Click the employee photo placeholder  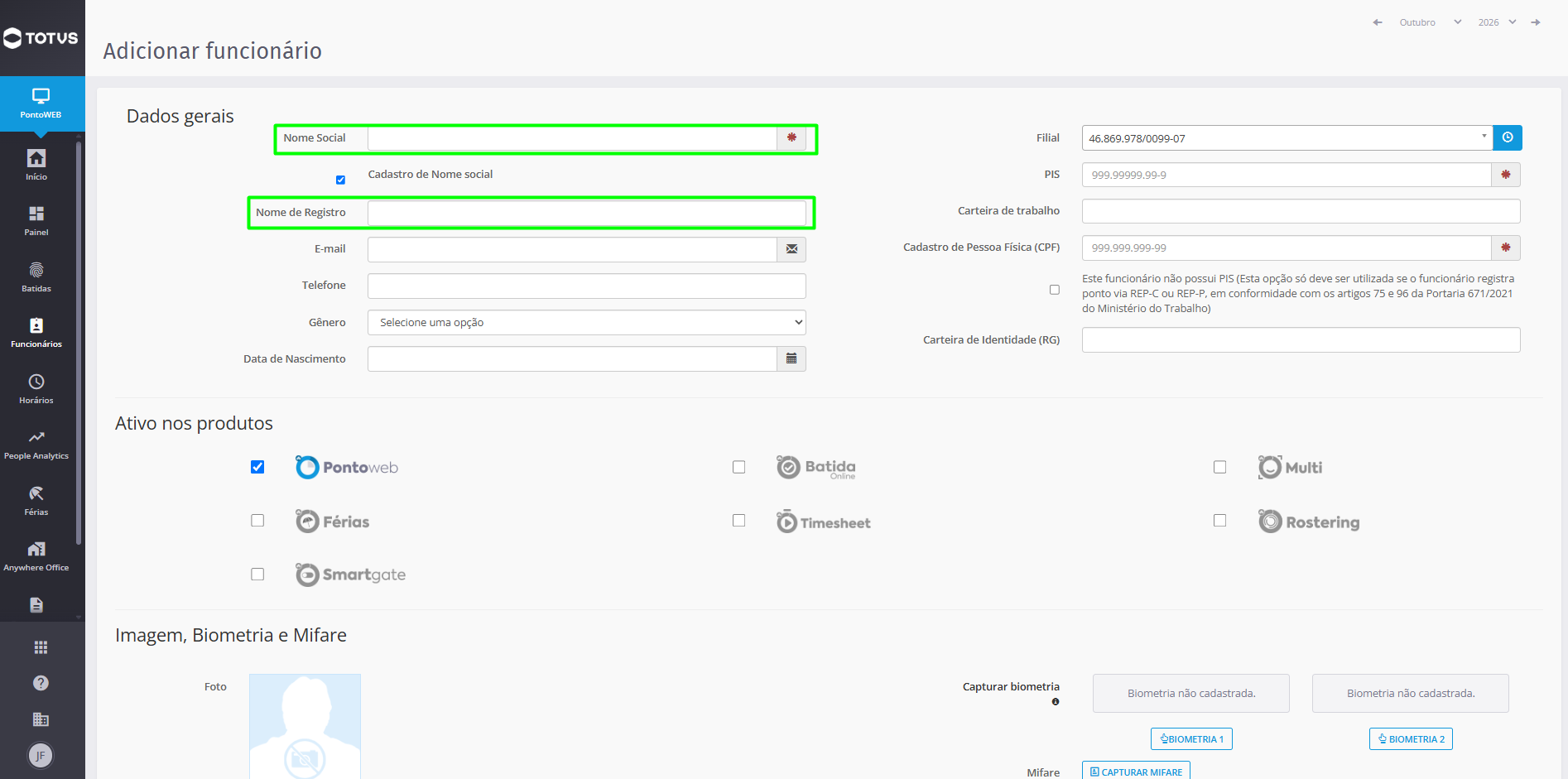pyautogui.click(x=305, y=726)
